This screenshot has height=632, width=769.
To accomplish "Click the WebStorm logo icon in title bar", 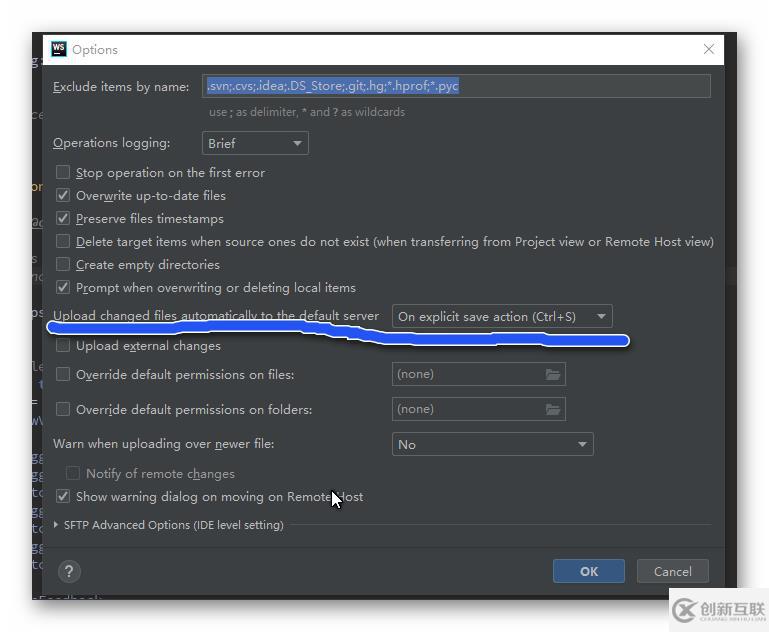I will 59,49.
